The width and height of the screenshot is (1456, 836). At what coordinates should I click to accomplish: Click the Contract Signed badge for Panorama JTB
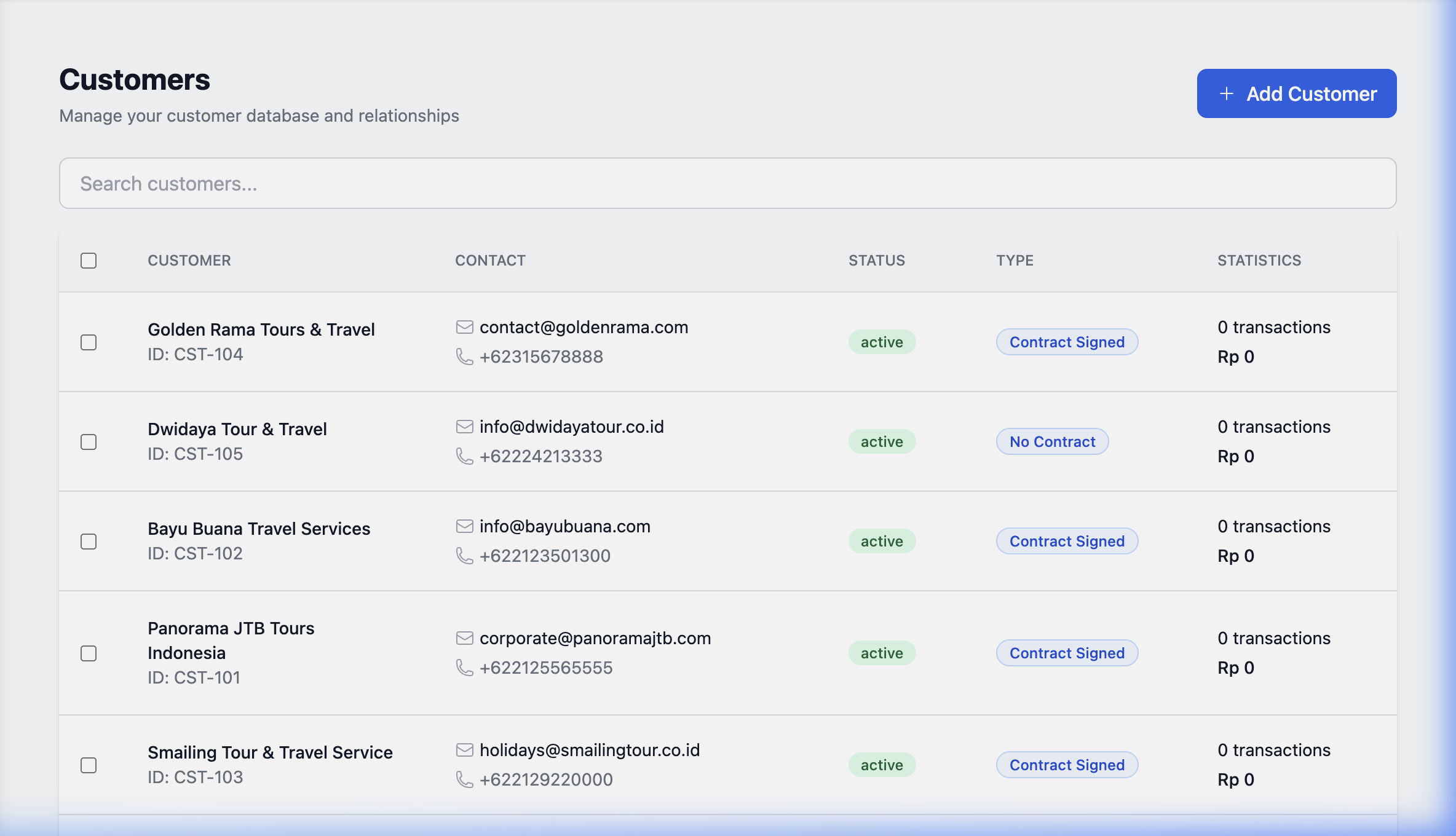pyautogui.click(x=1067, y=653)
